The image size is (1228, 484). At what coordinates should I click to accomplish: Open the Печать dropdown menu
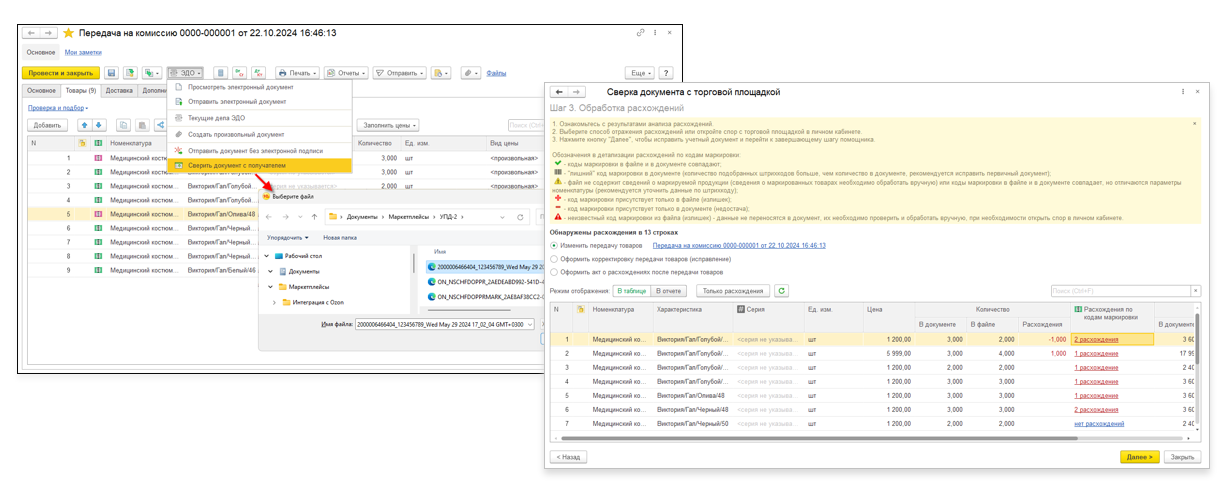pyautogui.click(x=298, y=73)
